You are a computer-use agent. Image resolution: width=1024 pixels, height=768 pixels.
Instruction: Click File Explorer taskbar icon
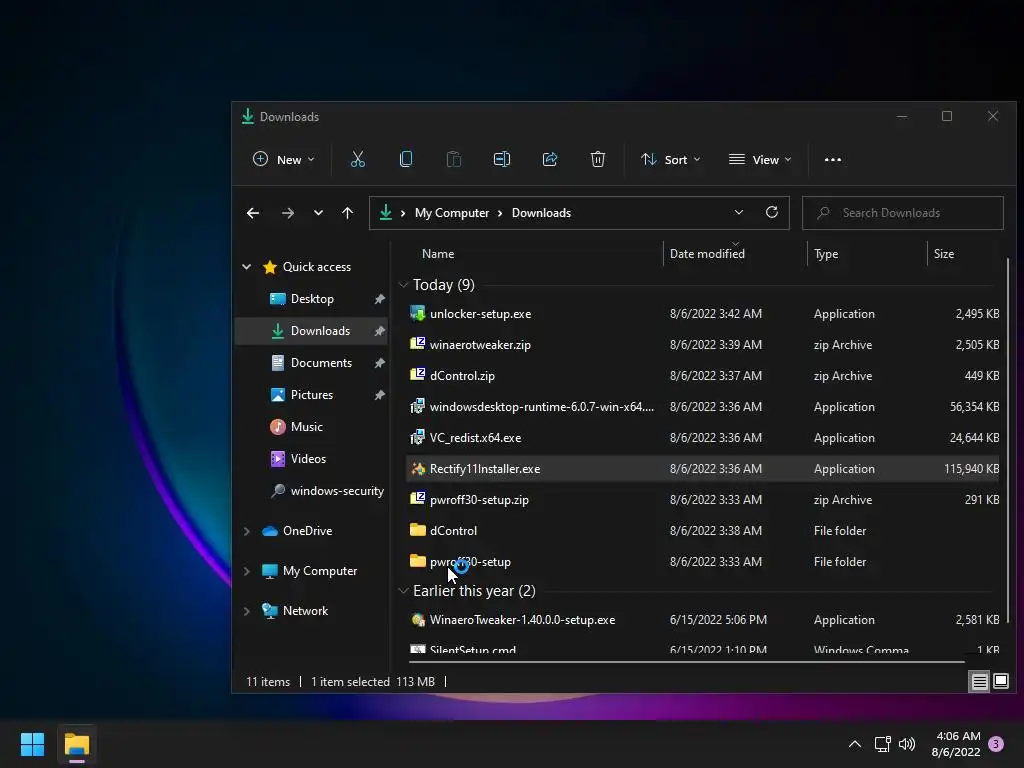(x=76, y=744)
